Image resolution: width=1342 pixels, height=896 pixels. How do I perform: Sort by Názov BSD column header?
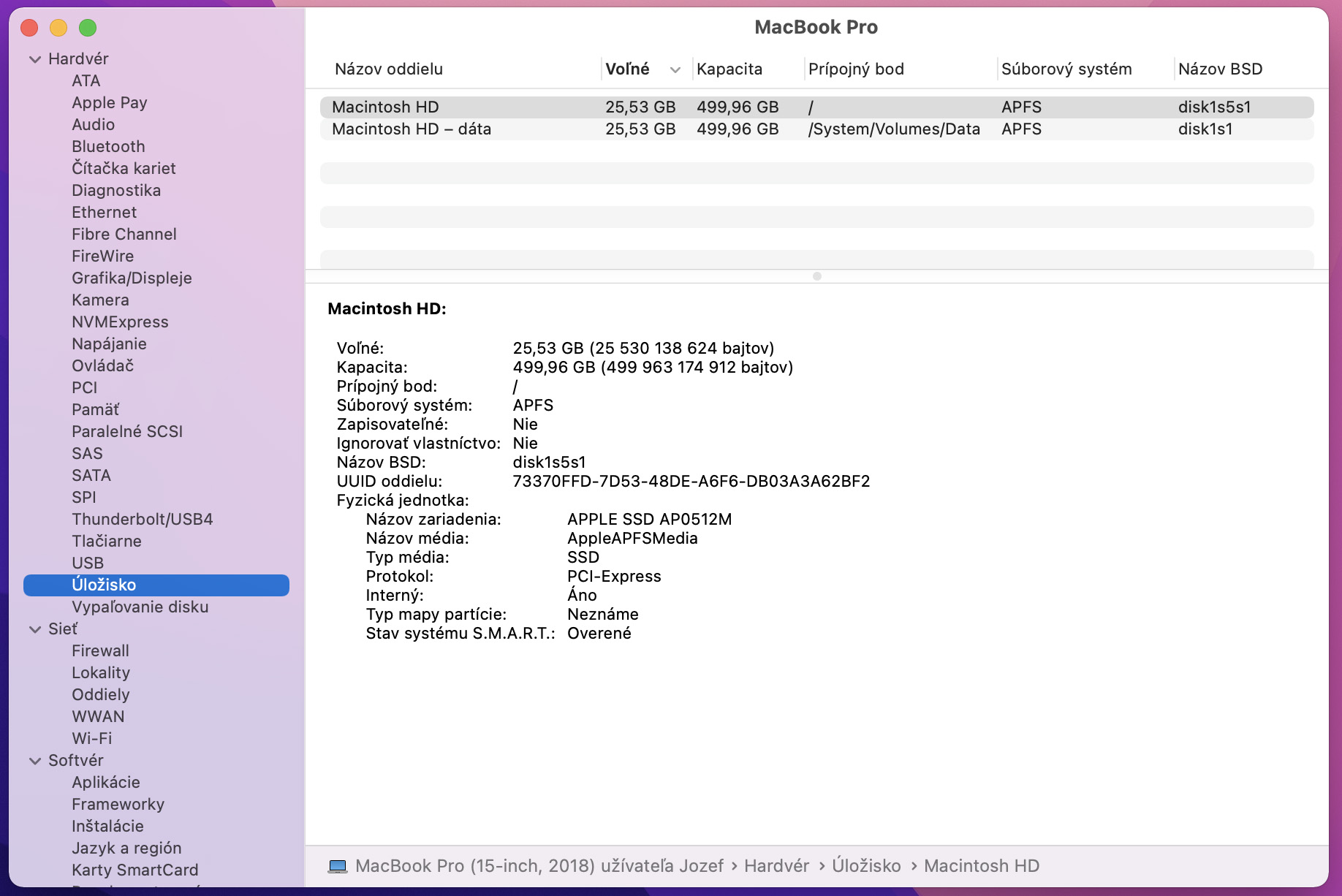[1221, 69]
